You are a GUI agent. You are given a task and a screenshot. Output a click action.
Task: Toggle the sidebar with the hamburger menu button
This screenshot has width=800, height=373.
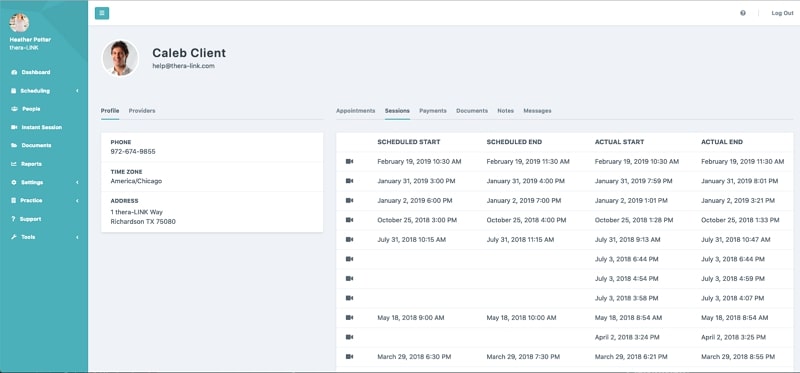coord(102,13)
